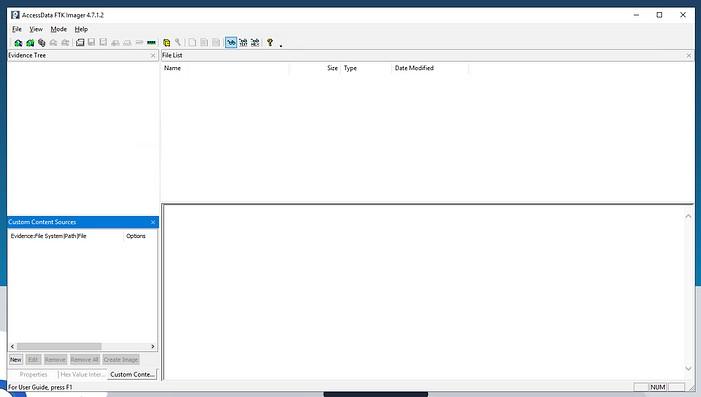Image resolution: width=701 pixels, height=397 pixels.
Task: Click the Create Disk Image toolbar icon
Action: (80, 42)
